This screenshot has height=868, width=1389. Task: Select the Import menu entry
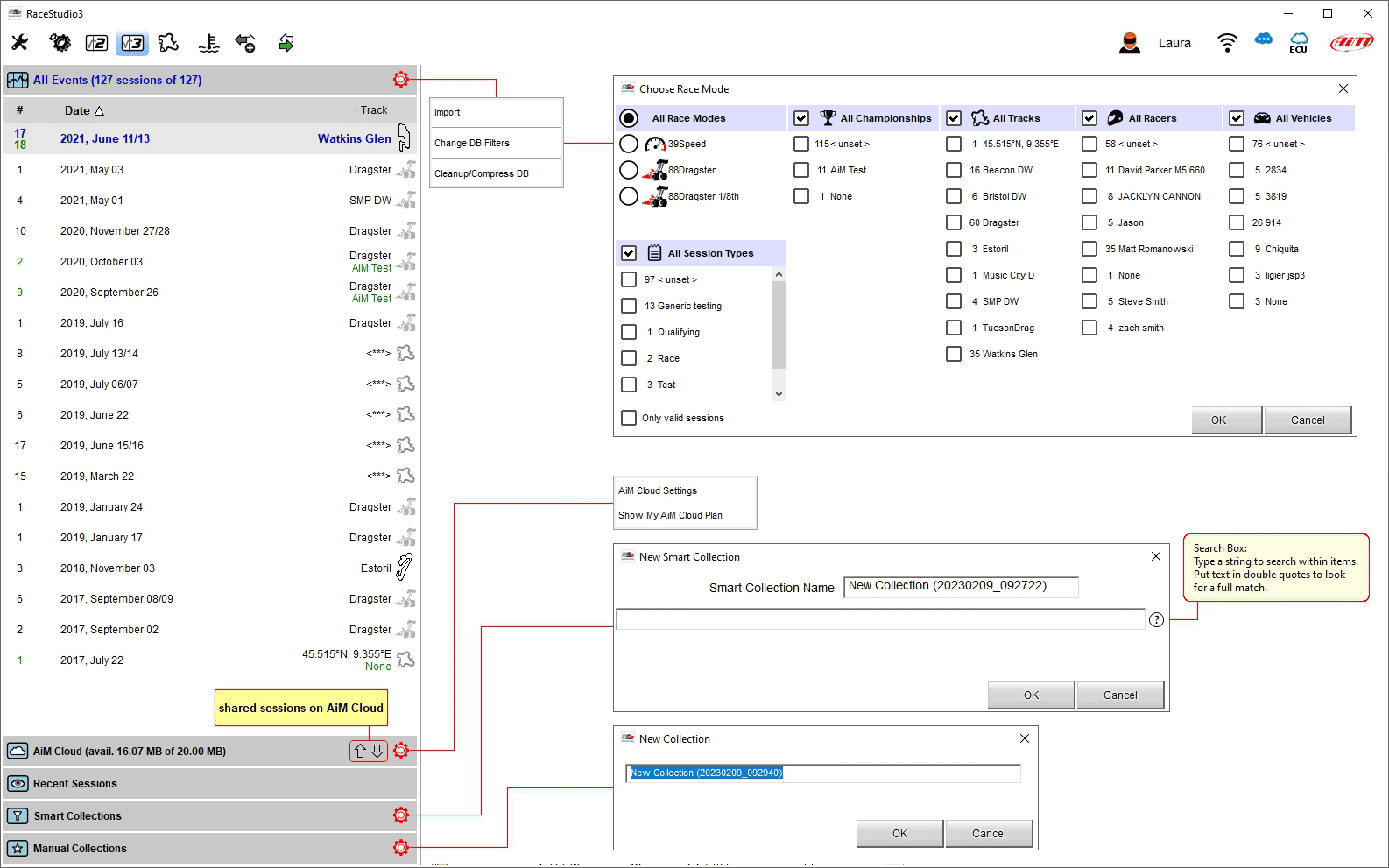pos(497,112)
